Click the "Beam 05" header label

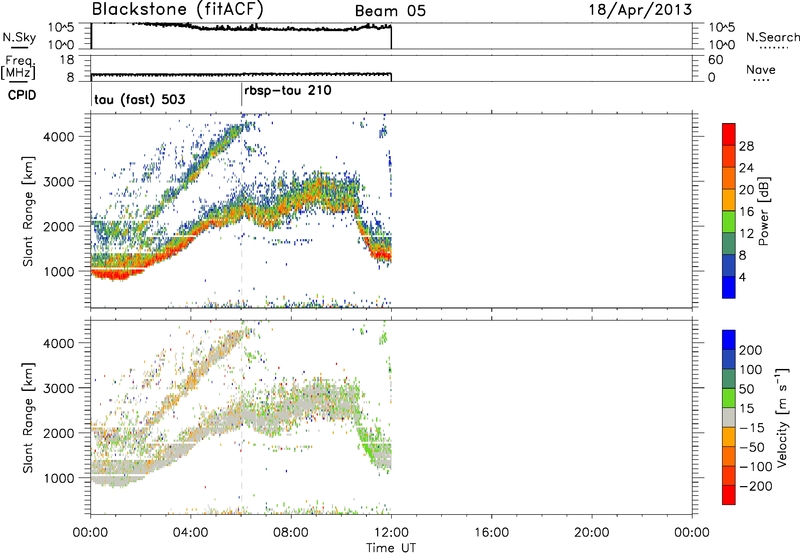[x=390, y=11]
